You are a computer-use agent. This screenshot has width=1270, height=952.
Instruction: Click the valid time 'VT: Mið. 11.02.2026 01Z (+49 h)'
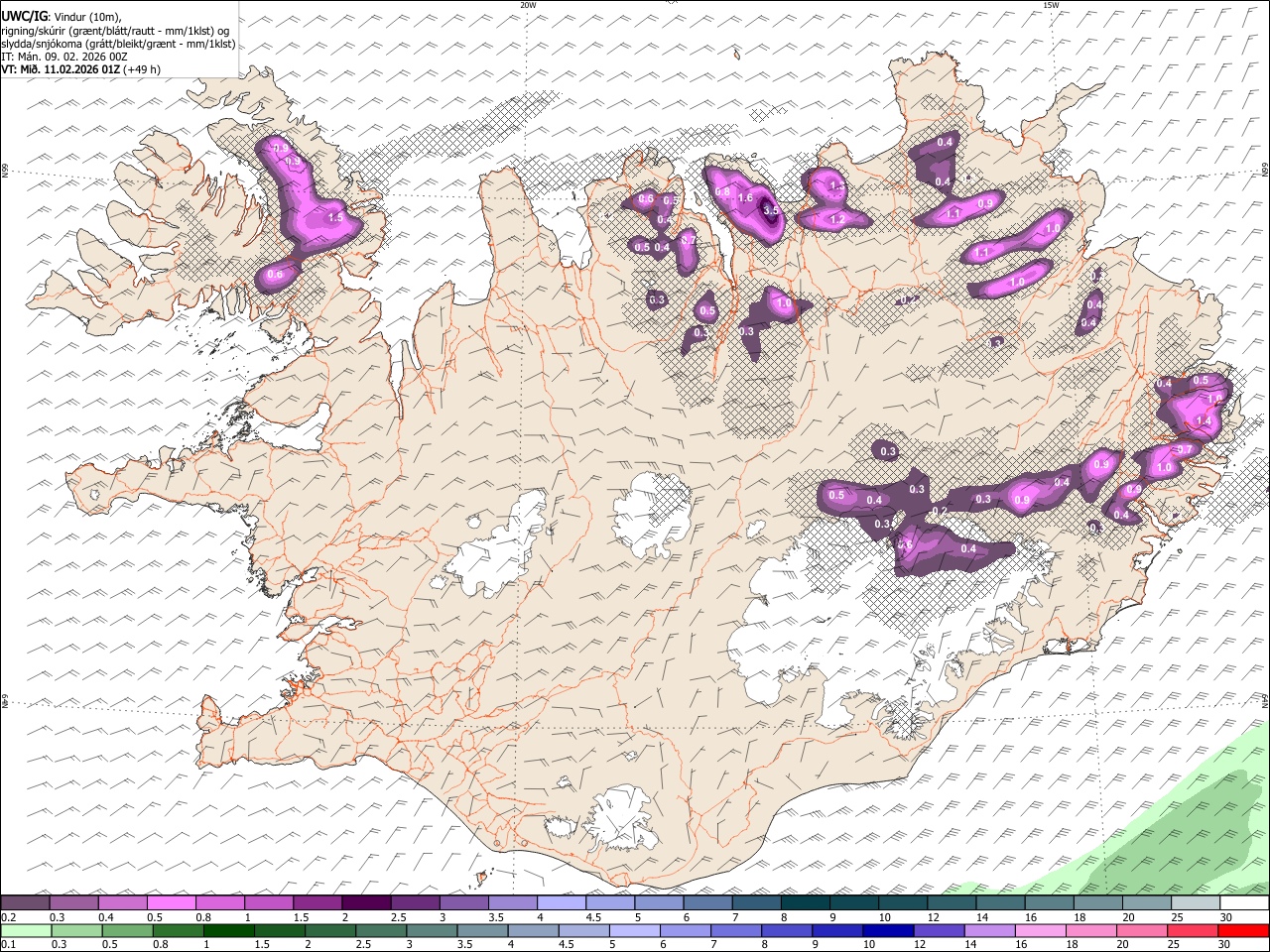point(80,69)
